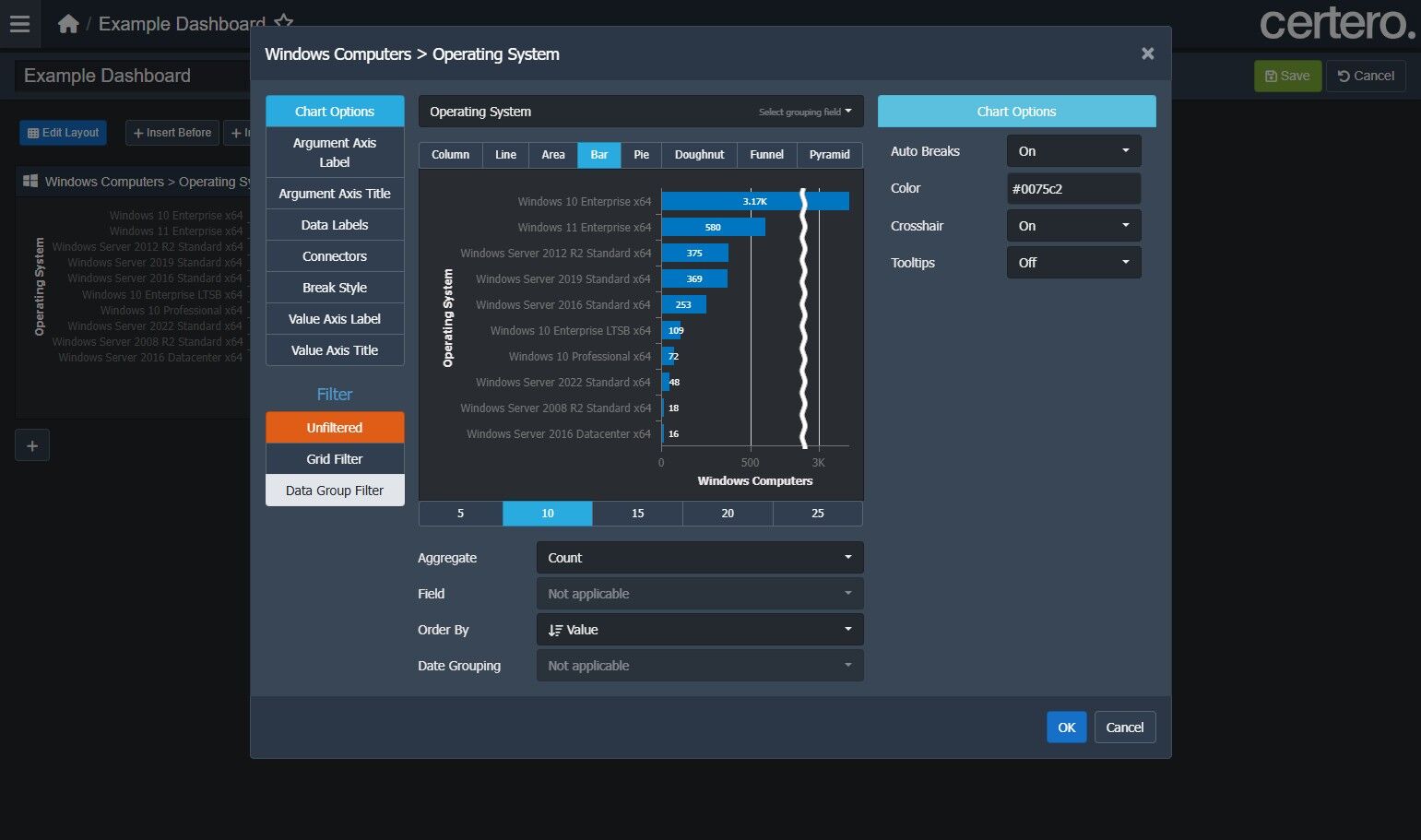Select the Grid Filter option

click(x=335, y=459)
